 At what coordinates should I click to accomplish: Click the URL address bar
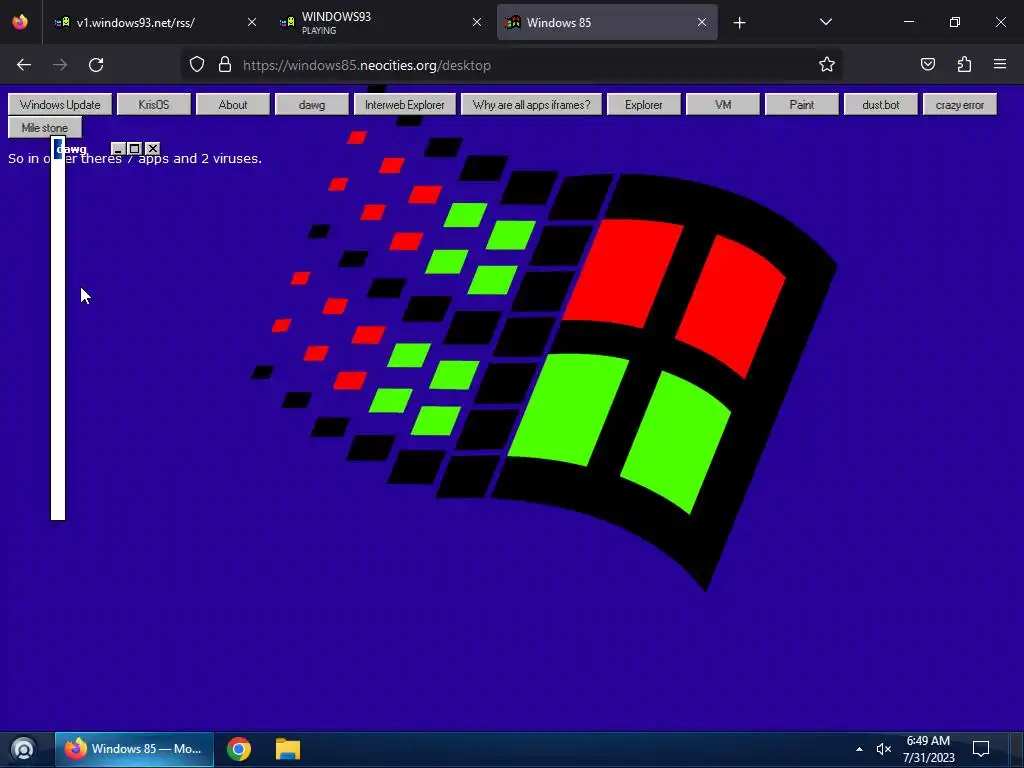click(511, 65)
